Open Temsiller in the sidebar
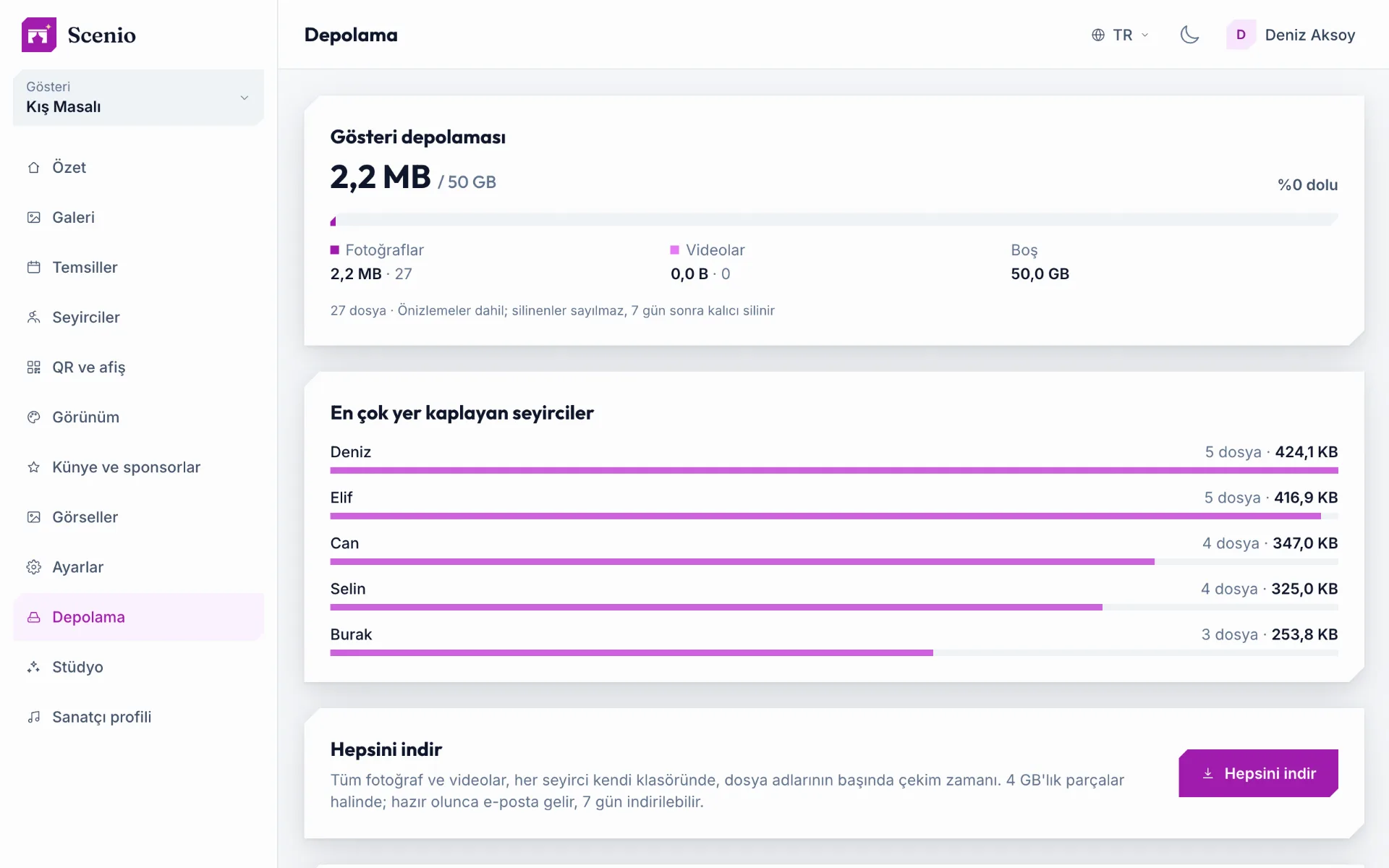This screenshot has height=868, width=1389. [x=138, y=268]
